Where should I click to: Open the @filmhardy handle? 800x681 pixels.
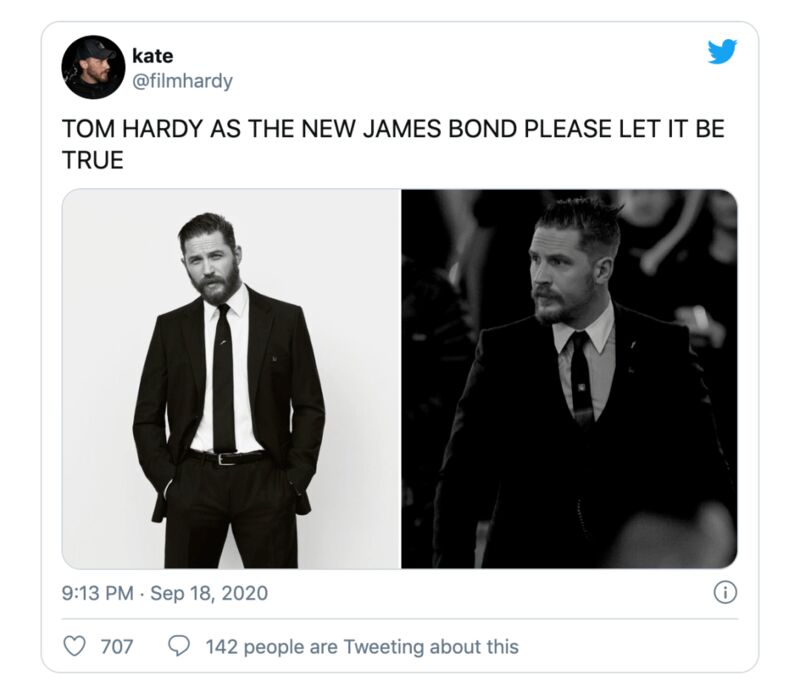(x=182, y=81)
